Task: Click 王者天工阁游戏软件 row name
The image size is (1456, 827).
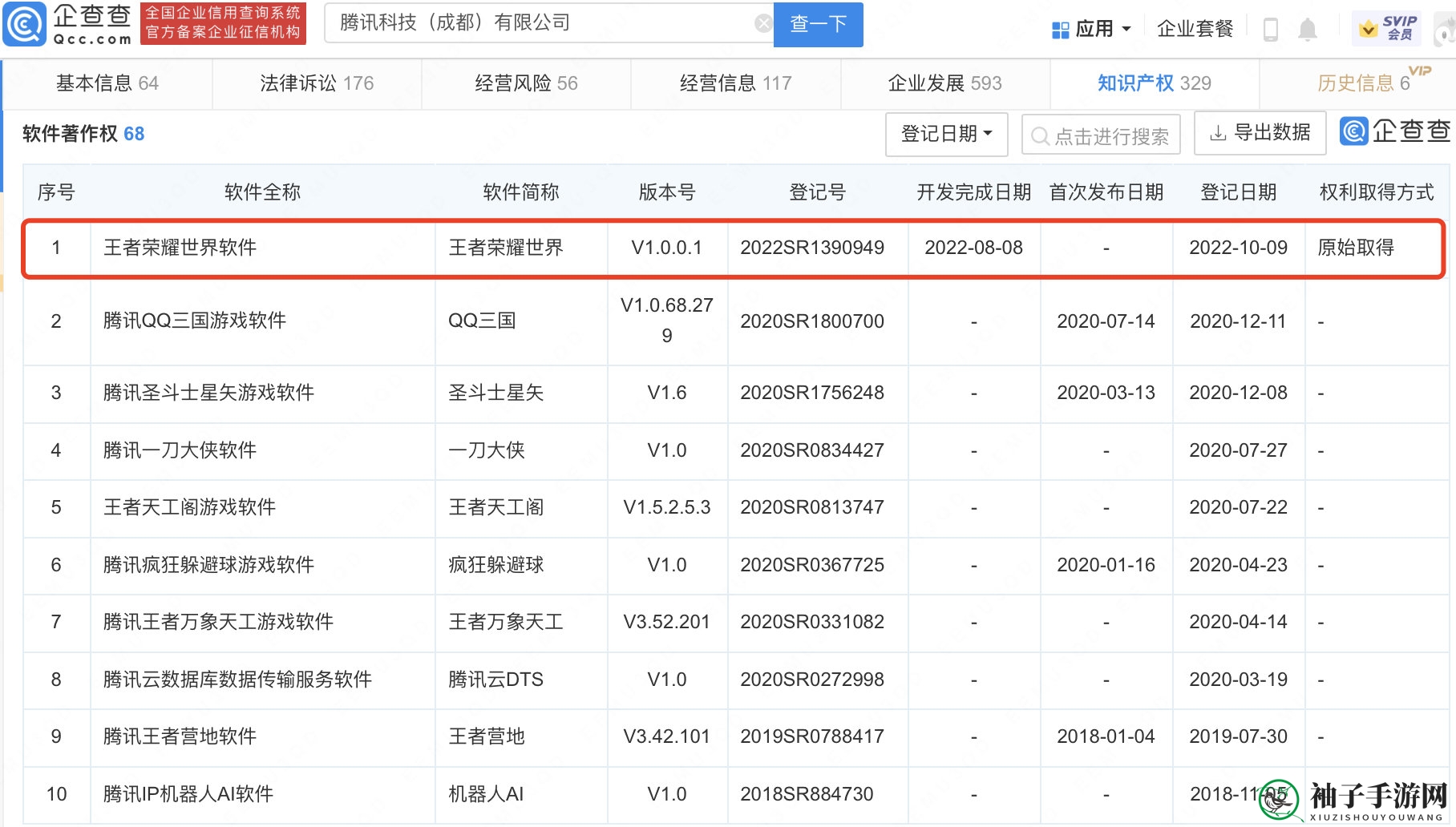Action: 189,507
